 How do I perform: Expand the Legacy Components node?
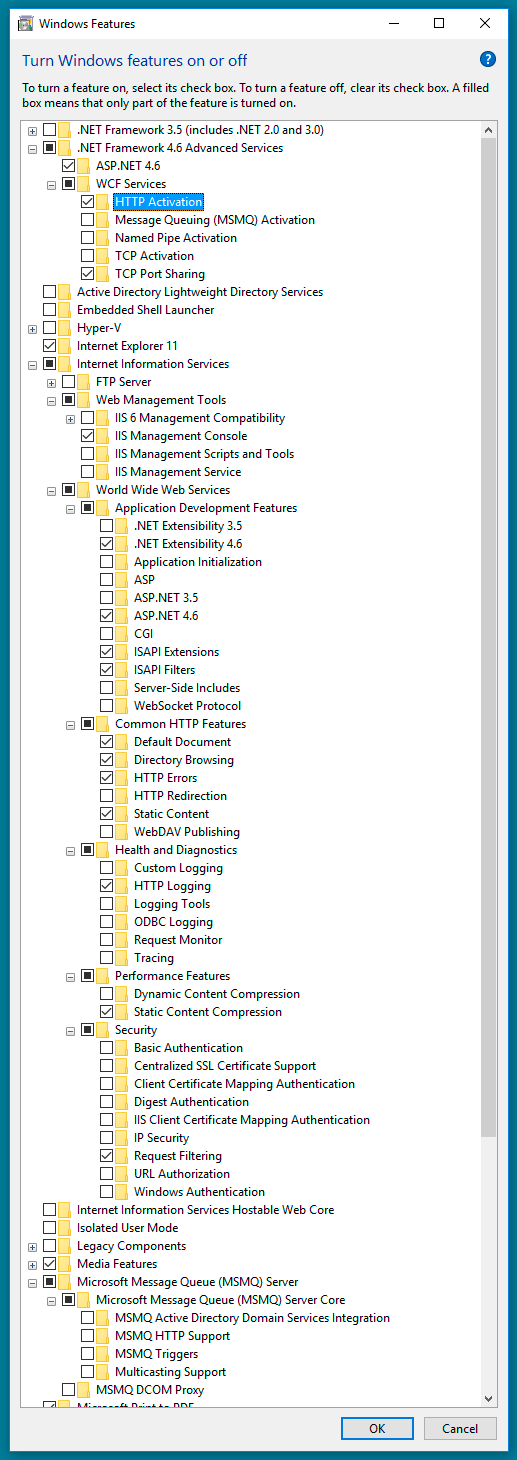33,1246
